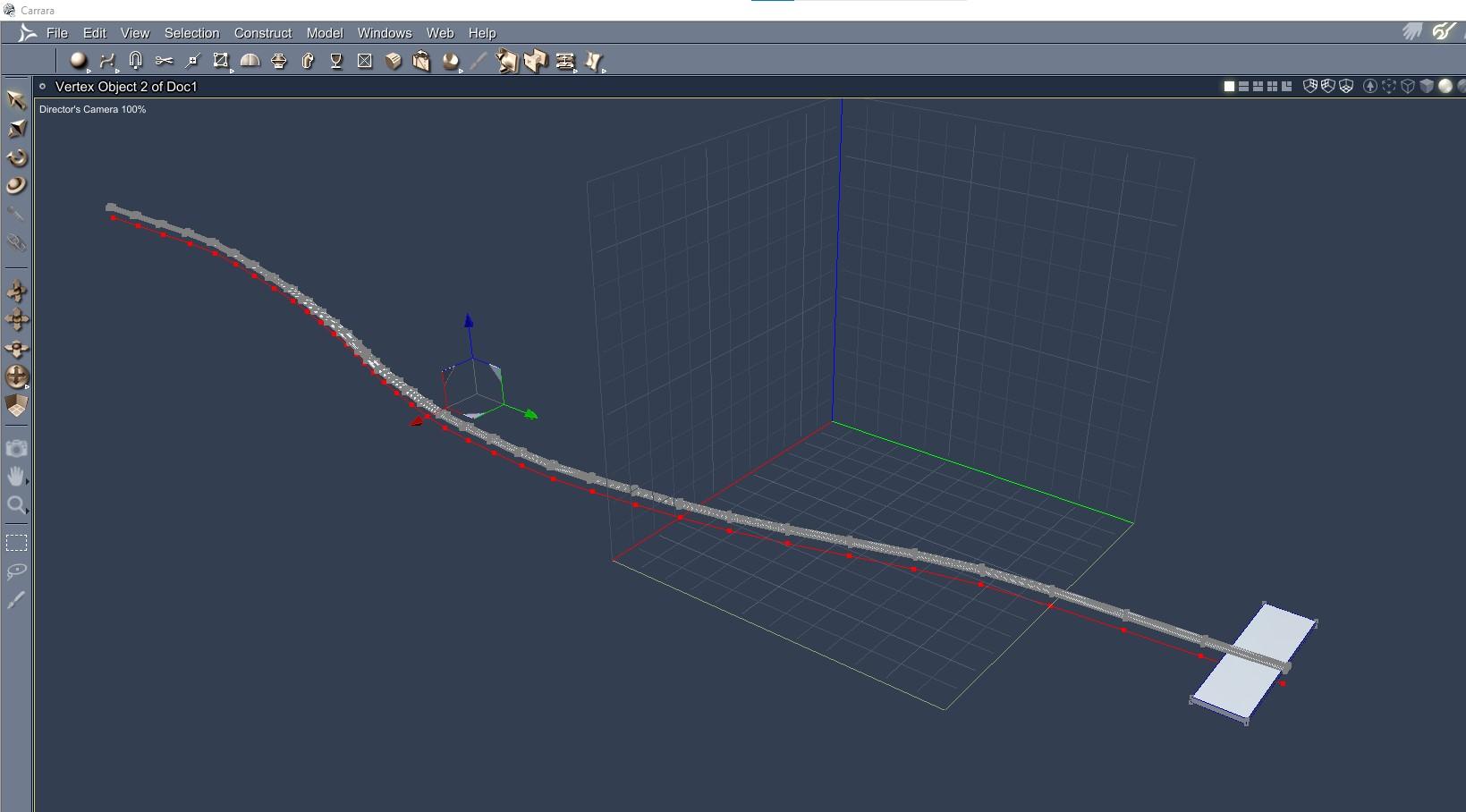Expand the polyline tool flyout arrow
Image resolution: width=1466 pixels, height=812 pixels.
pyautogui.click(x=117, y=70)
